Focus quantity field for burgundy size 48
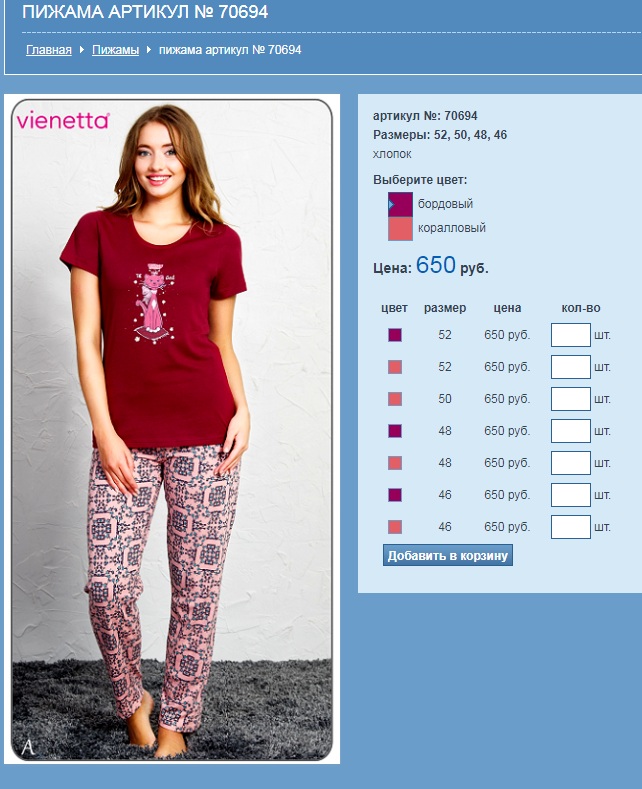 point(571,431)
